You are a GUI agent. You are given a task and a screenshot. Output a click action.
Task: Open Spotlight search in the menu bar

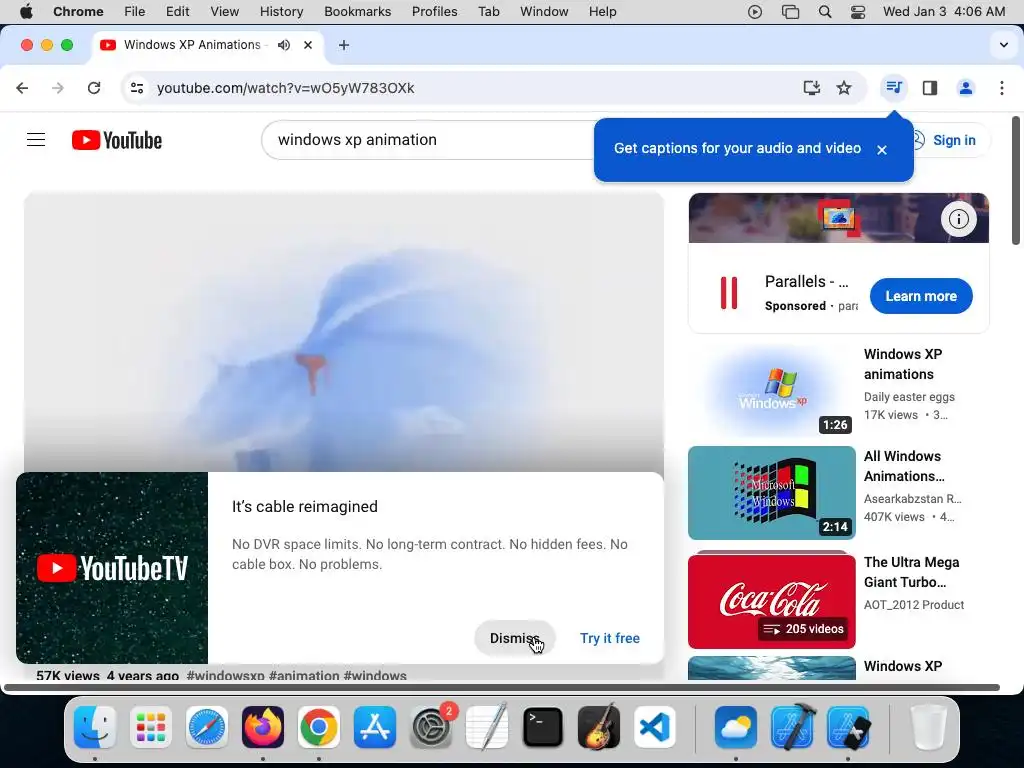(825, 11)
